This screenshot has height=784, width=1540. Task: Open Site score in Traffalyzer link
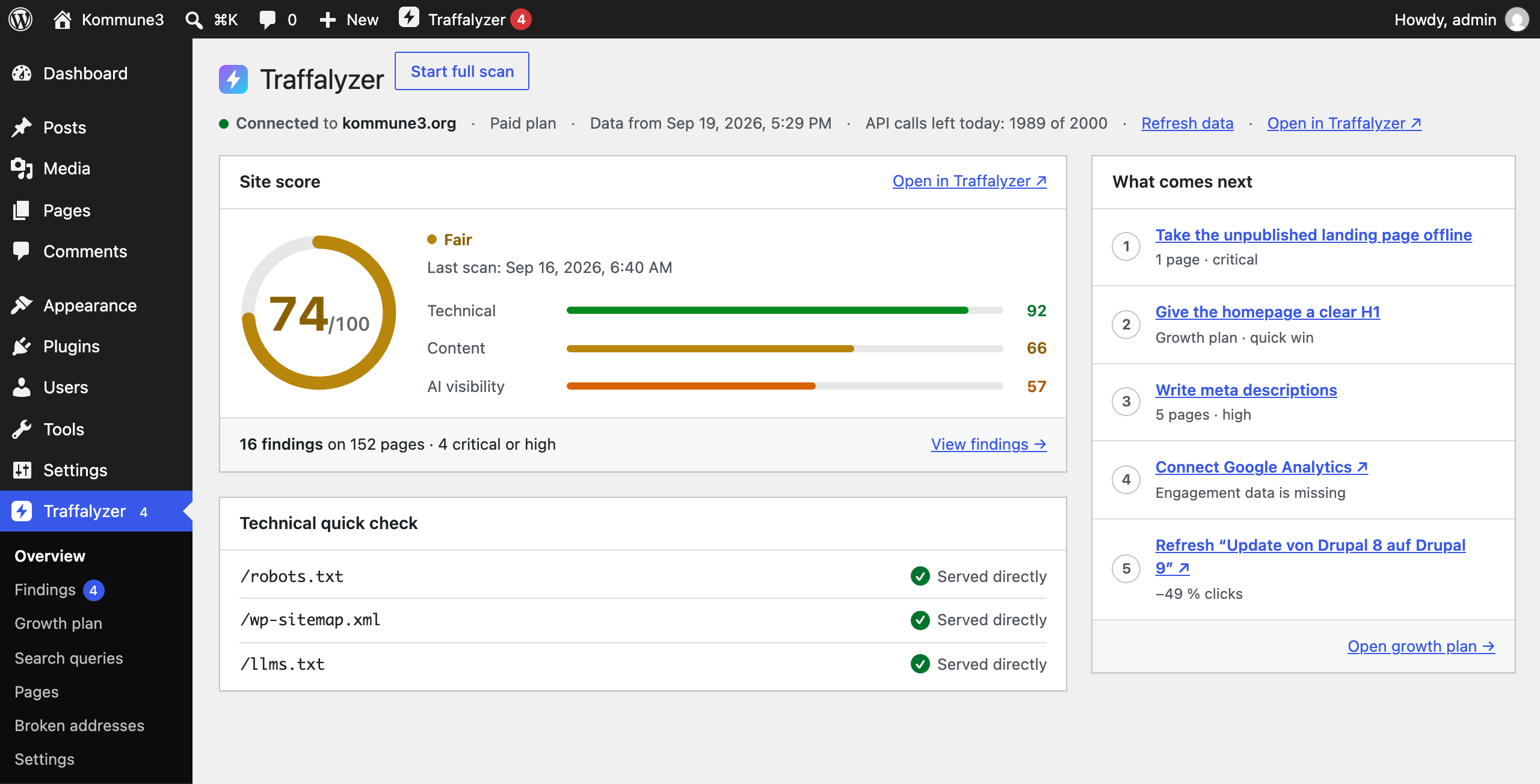pos(970,181)
